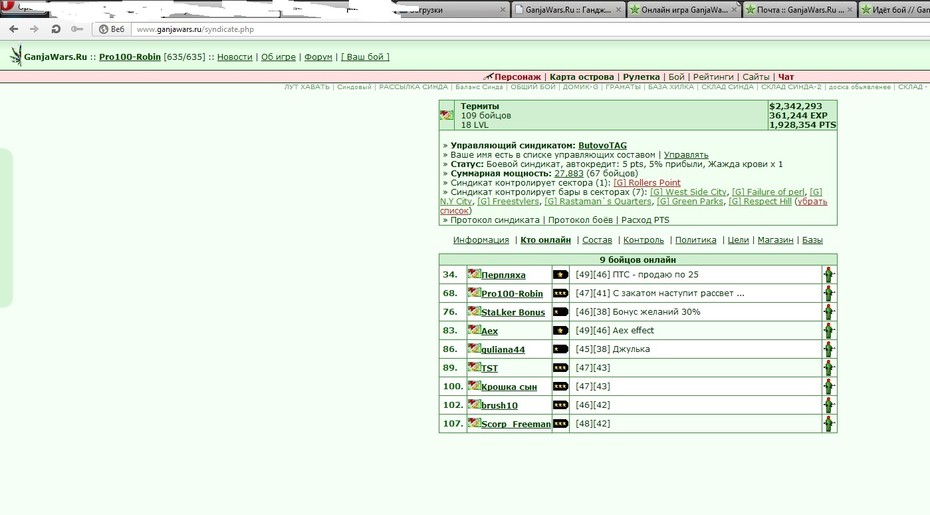Click soldier icon in Scorp_Freeman row
Viewport: 930px width, 515px height.
click(x=829, y=424)
